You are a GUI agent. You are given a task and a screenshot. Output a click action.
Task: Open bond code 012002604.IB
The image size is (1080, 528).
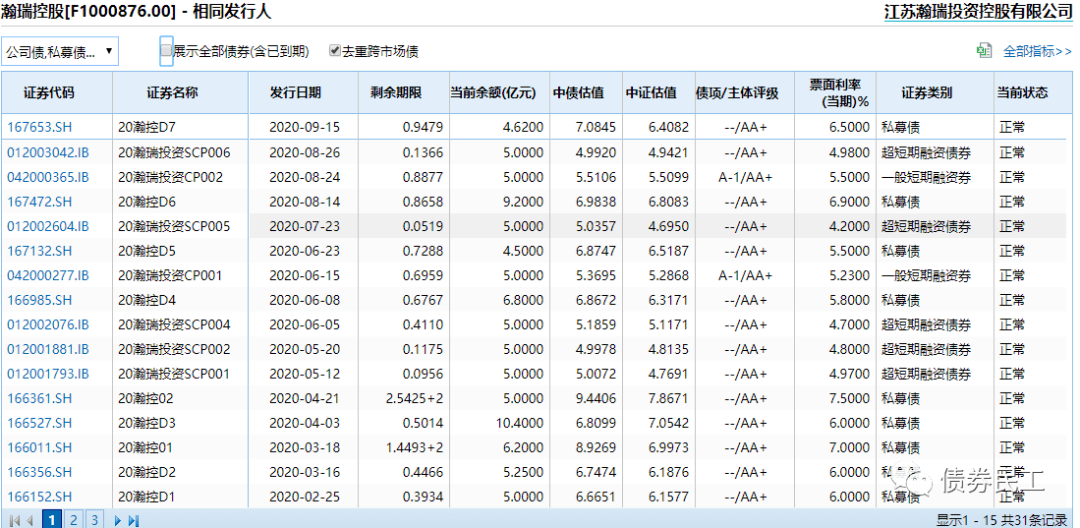point(48,226)
